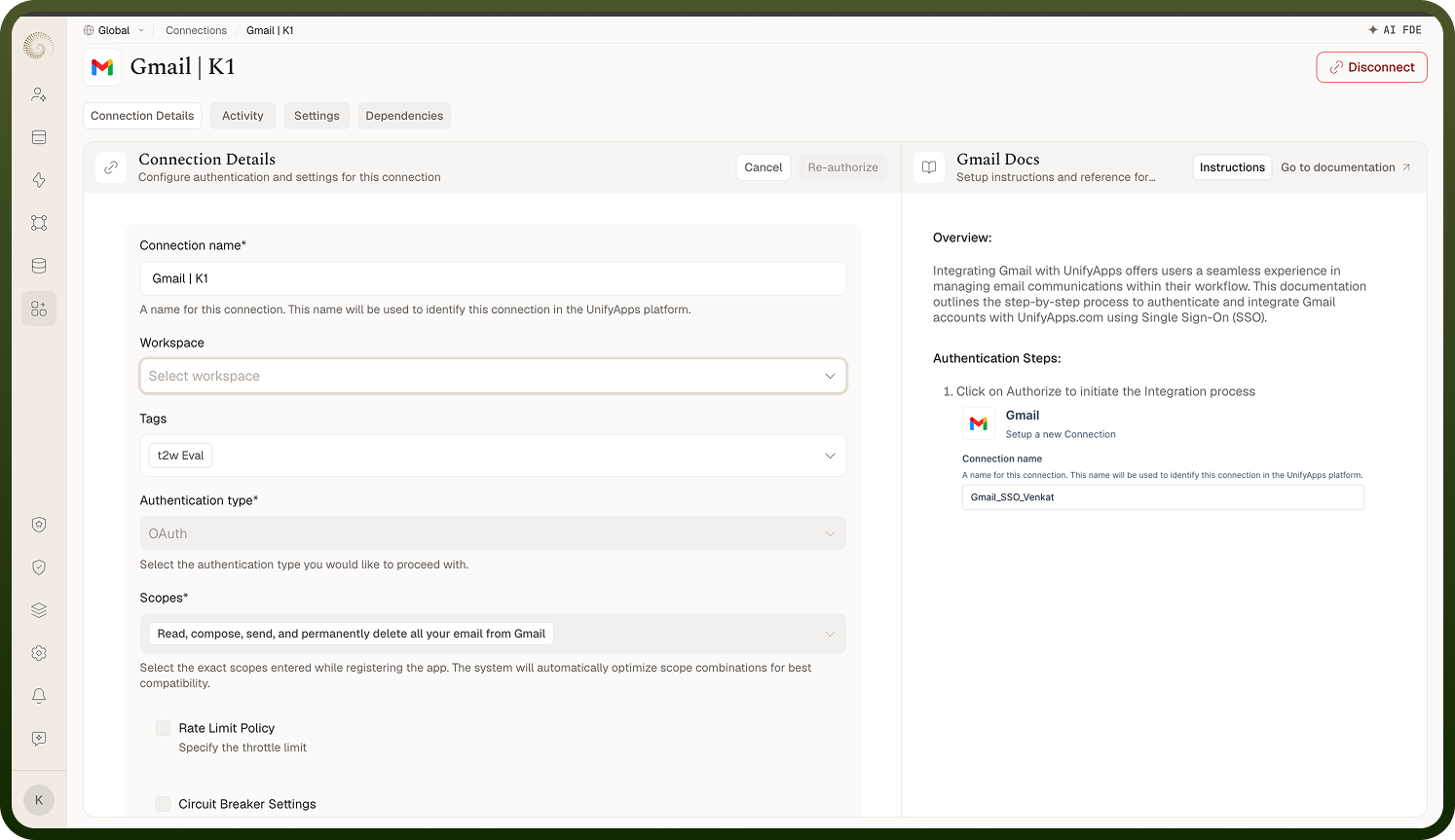Click the Gmail_SSO_Venkat example field in docs

1163,497
